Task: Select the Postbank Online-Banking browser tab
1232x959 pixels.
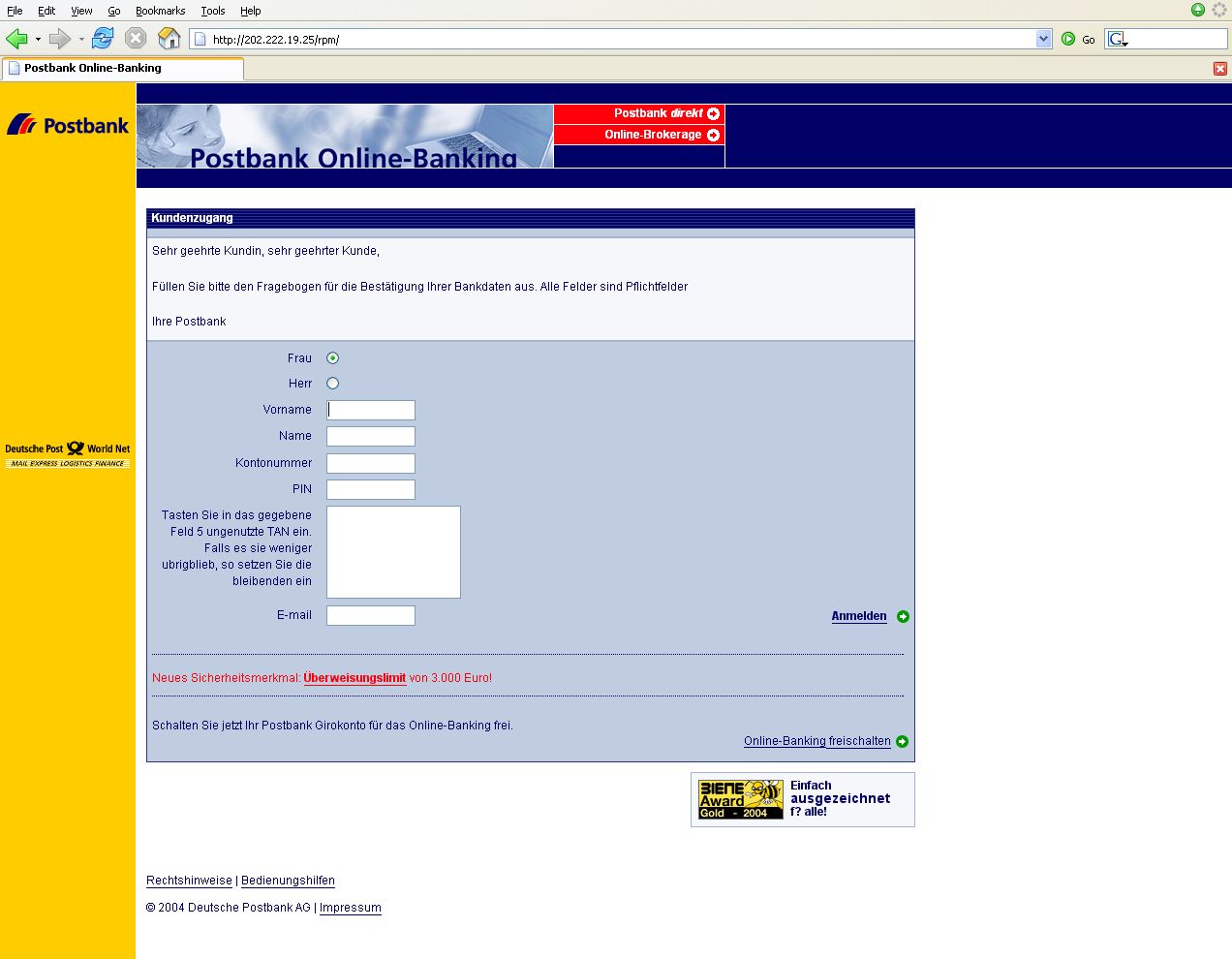Action: (x=123, y=69)
